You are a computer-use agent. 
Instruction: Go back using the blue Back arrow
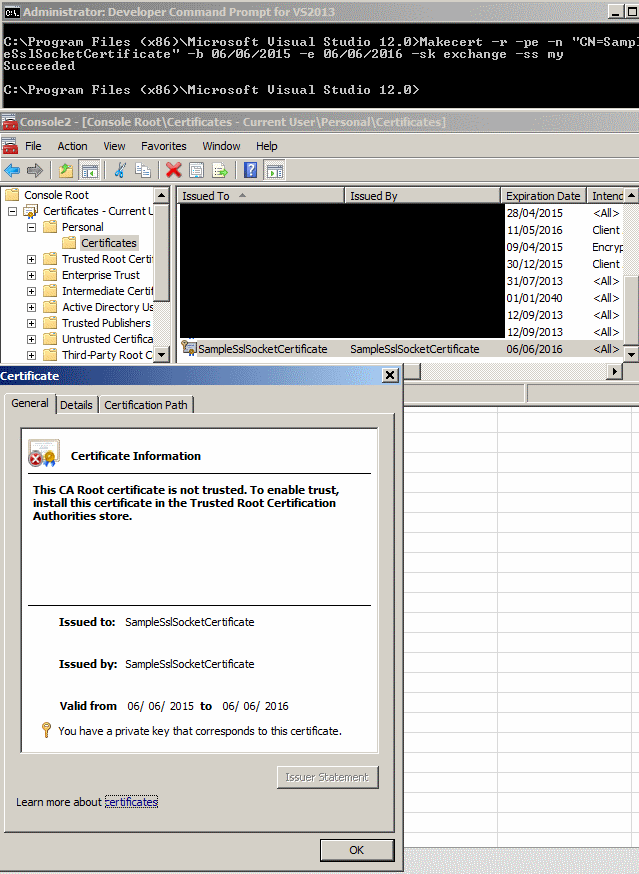(12, 171)
